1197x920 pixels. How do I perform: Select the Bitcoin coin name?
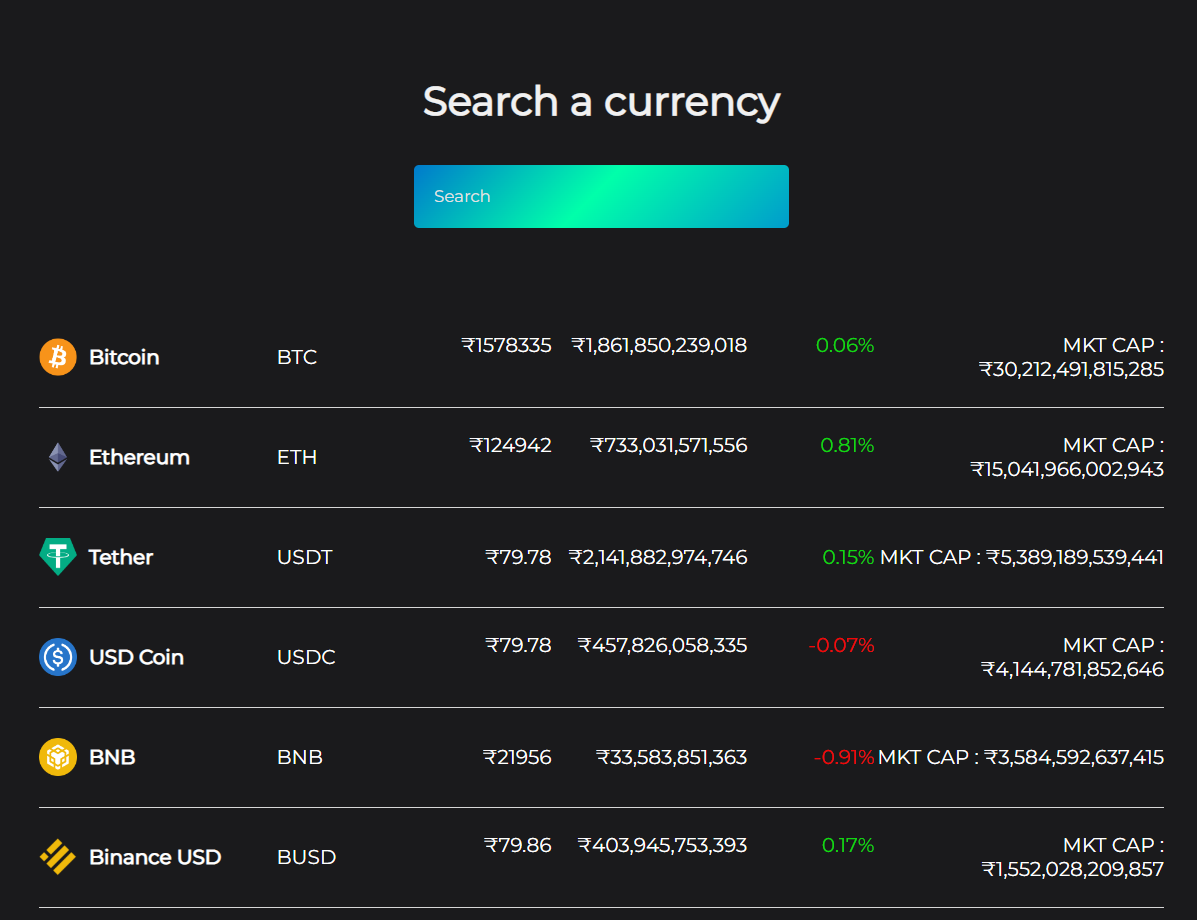click(124, 357)
